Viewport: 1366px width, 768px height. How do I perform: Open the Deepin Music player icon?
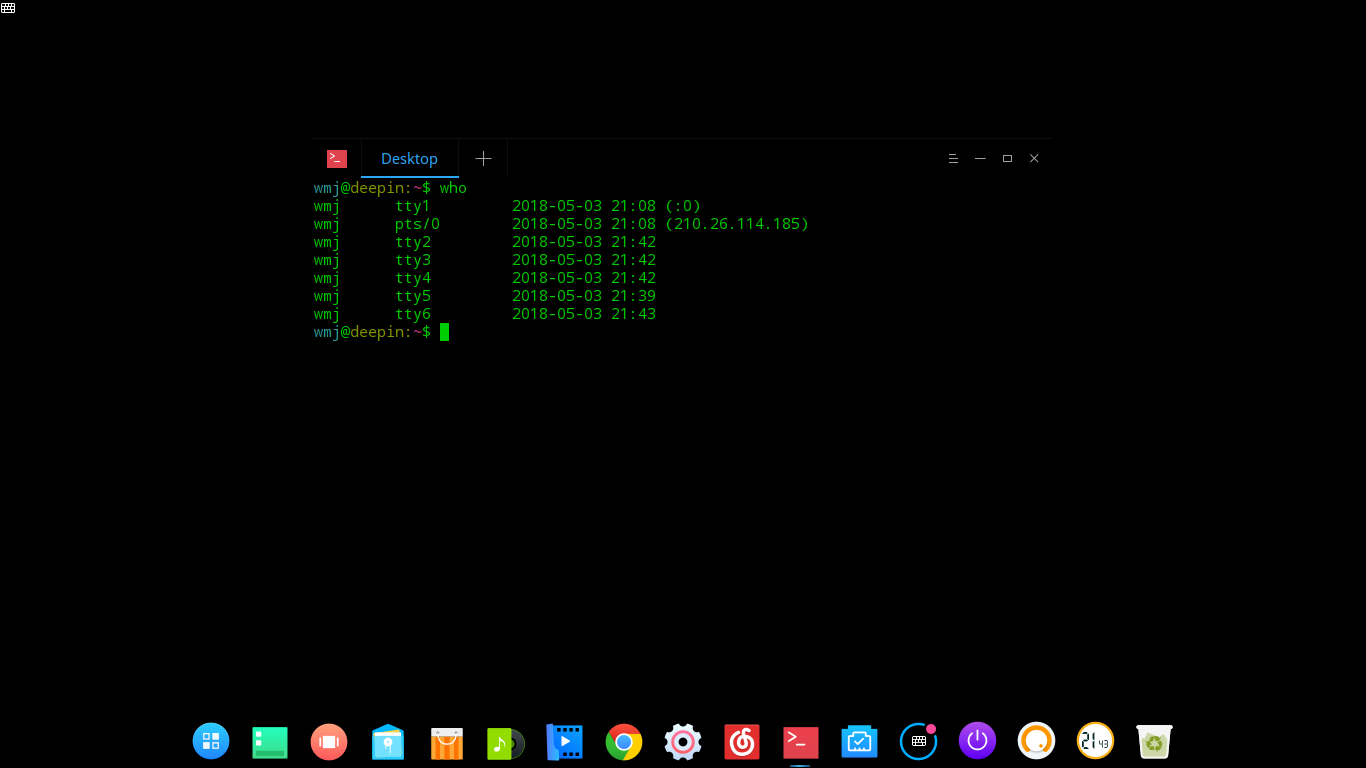click(505, 742)
